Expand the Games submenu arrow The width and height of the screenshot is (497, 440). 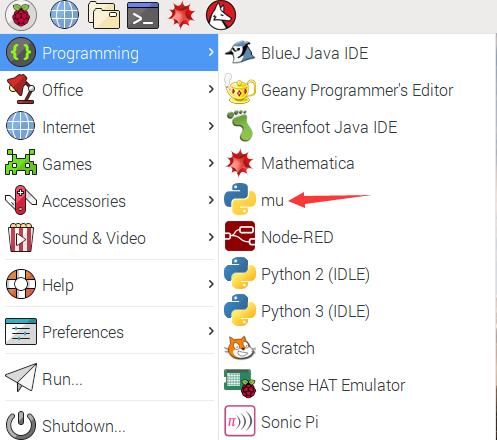(211, 163)
